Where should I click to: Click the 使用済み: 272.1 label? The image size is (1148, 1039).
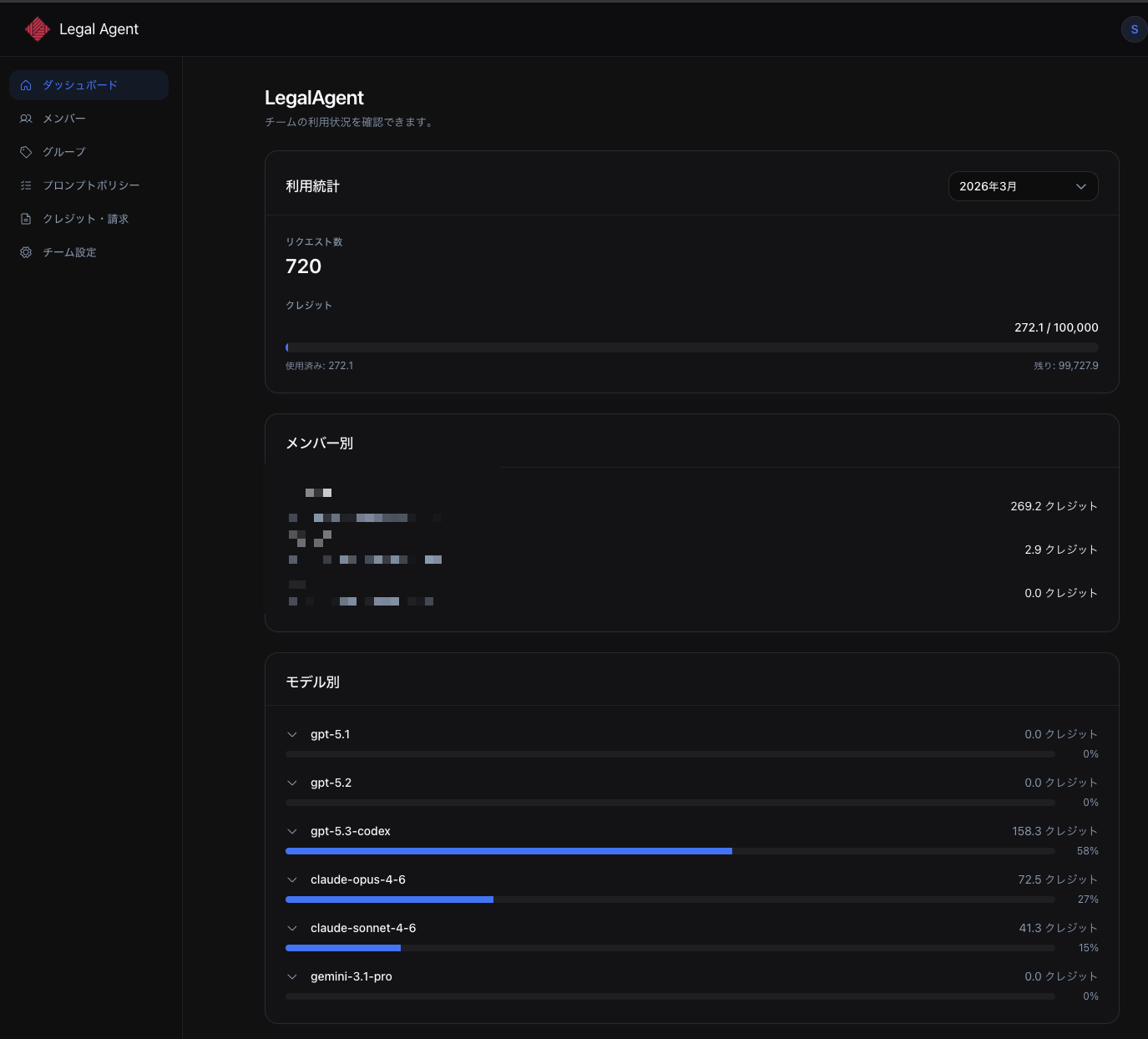(319, 366)
